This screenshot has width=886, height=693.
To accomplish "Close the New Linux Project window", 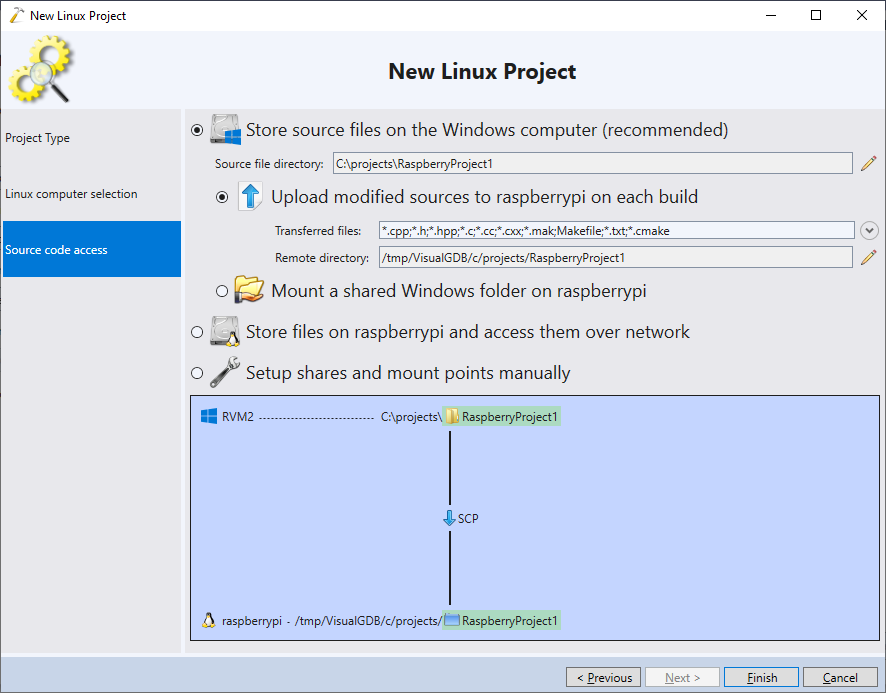I will coord(862,15).
